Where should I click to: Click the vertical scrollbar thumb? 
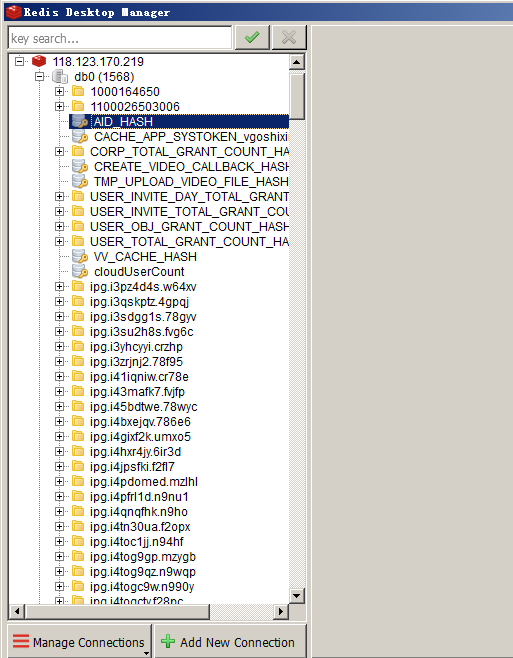click(297, 97)
